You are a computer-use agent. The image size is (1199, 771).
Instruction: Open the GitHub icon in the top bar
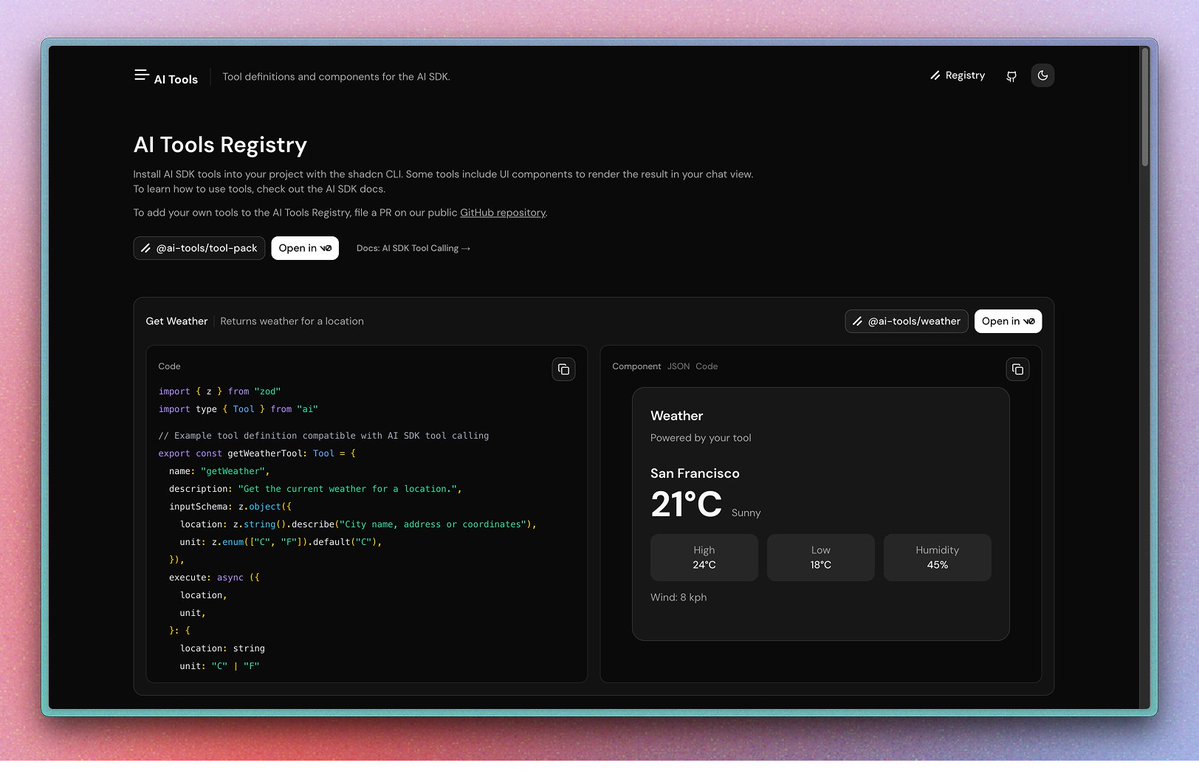point(1011,76)
